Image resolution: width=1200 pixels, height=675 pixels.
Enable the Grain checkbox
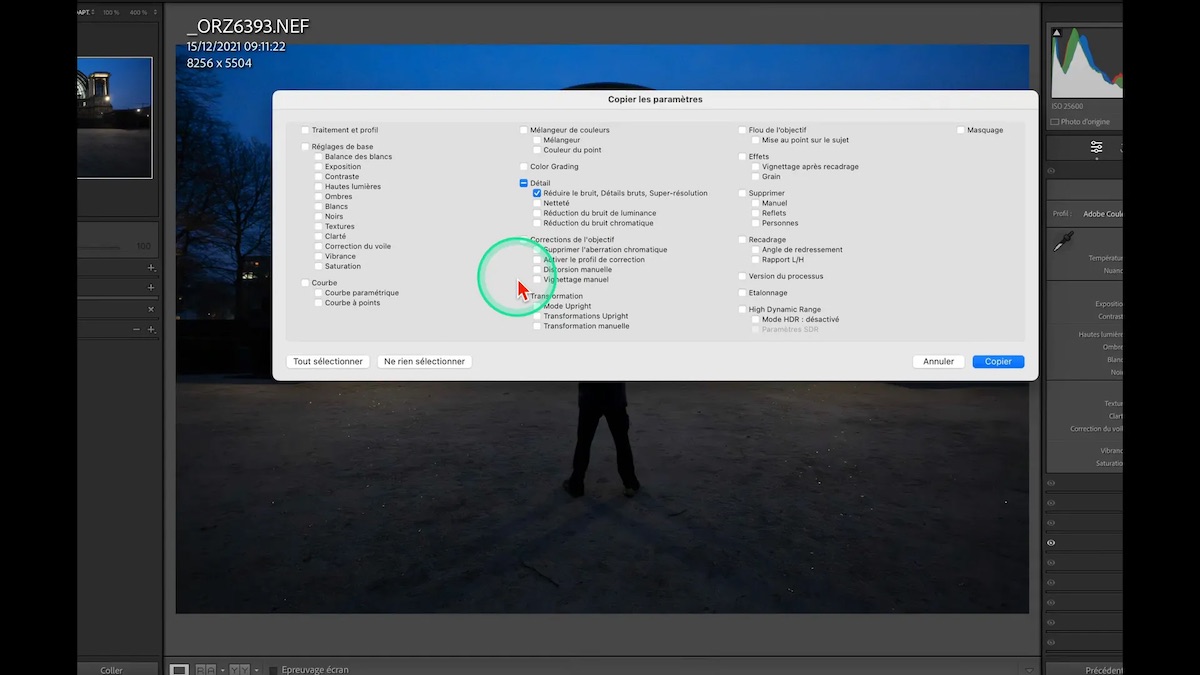(x=755, y=177)
